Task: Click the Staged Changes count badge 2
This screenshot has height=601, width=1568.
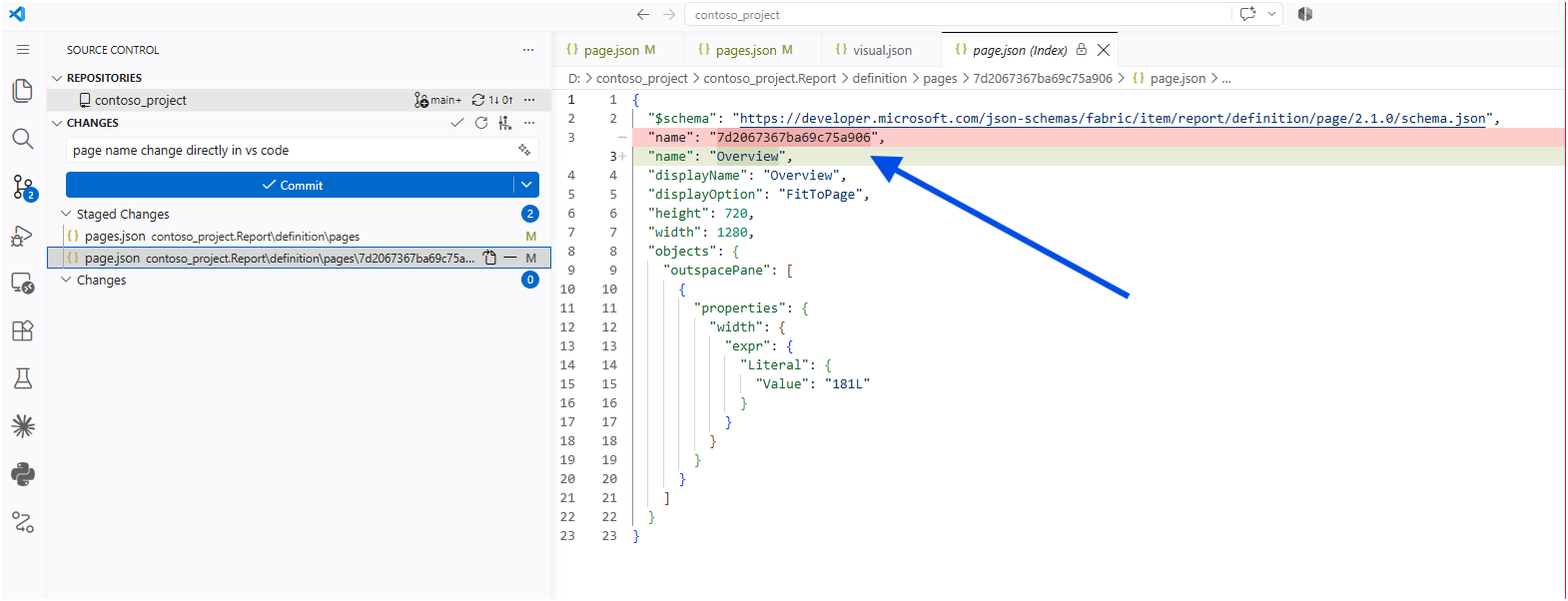Action: (530, 214)
